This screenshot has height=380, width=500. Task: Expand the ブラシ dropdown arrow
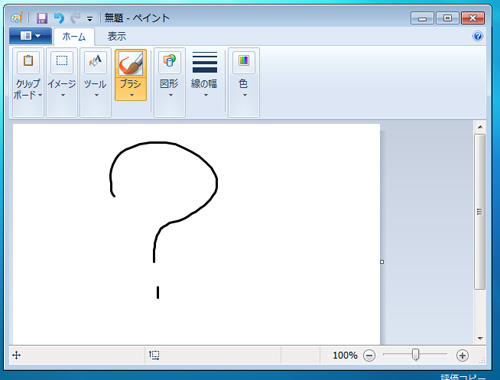point(131,96)
